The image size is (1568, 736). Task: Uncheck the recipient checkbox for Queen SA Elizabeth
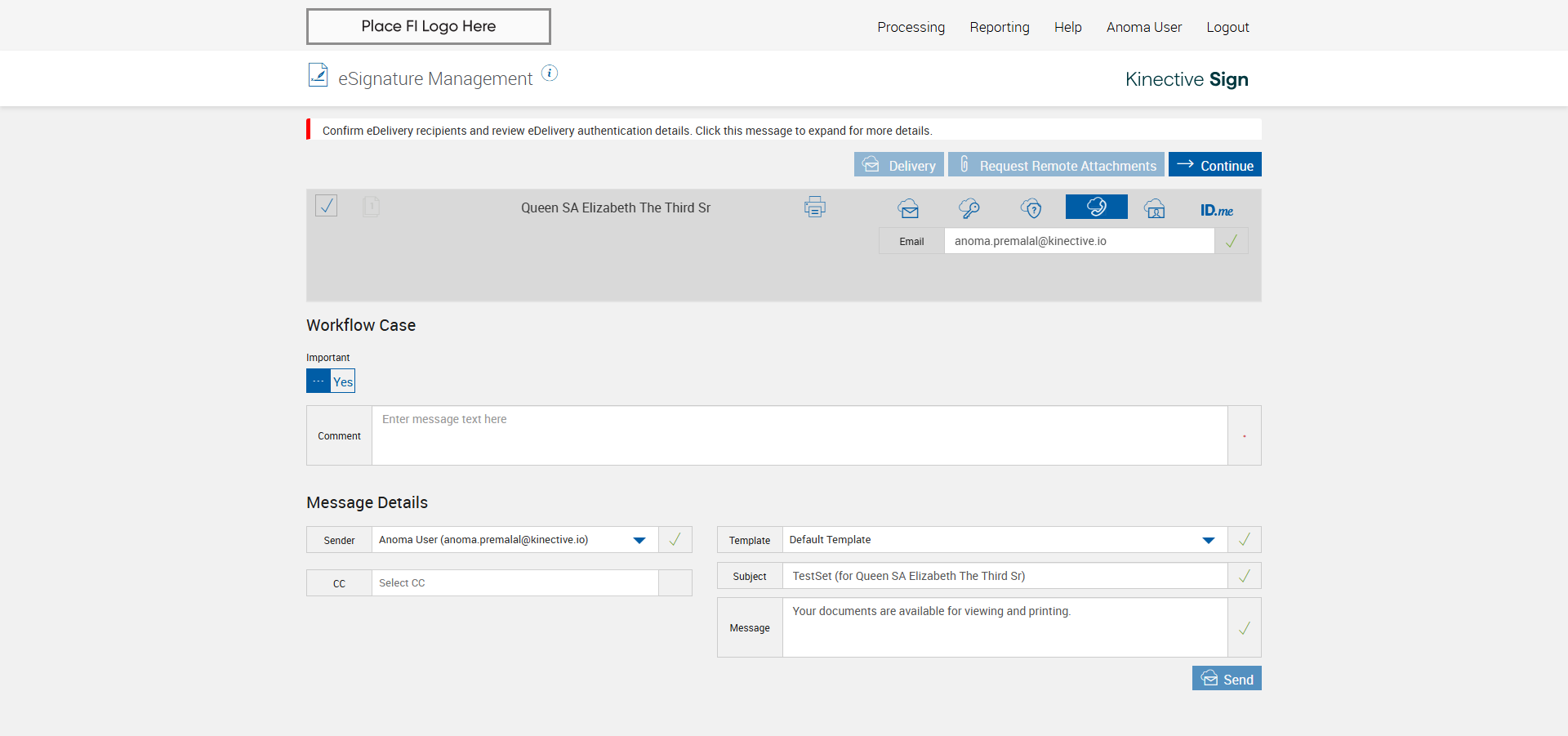click(327, 206)
